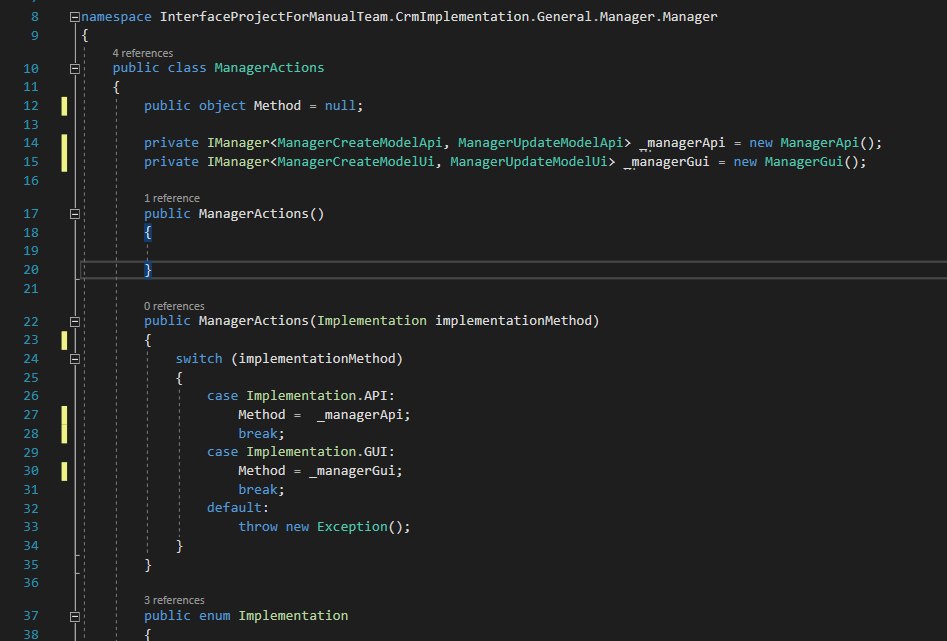
Task: Click the yellow change marker on line 12
Action: [64, 106]
